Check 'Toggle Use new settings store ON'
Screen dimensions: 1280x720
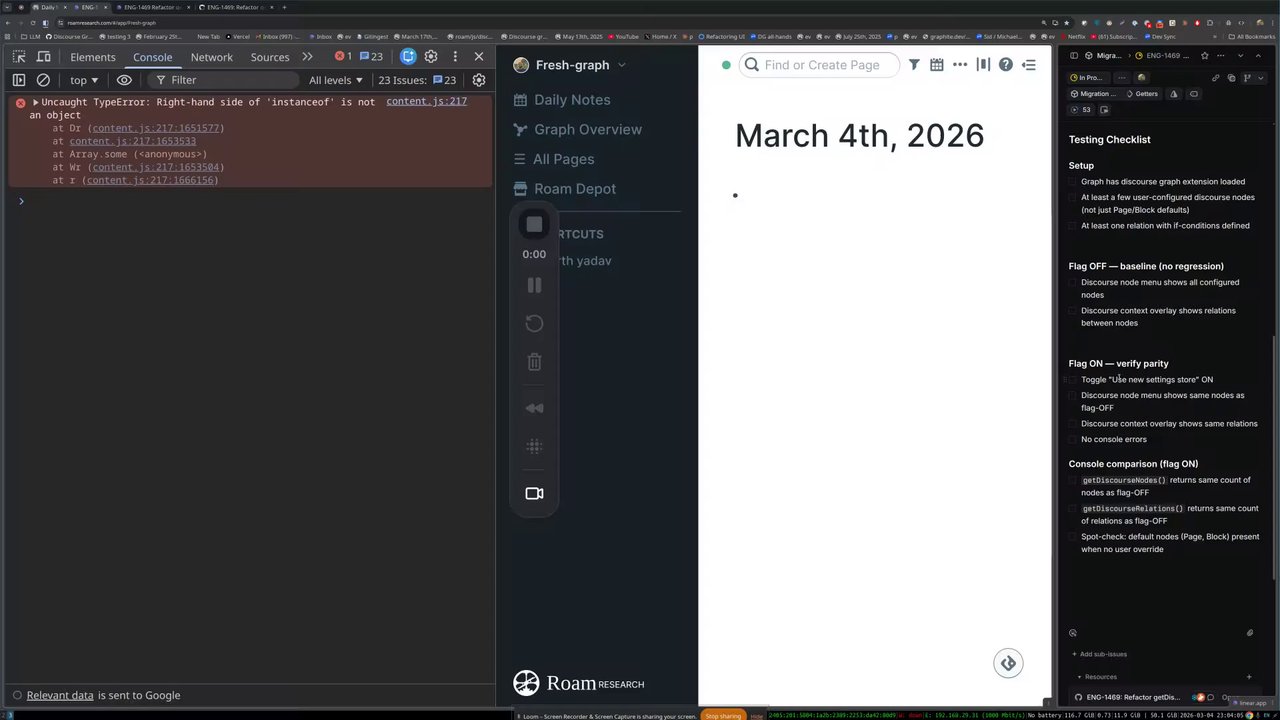(x=1073, y=380)
